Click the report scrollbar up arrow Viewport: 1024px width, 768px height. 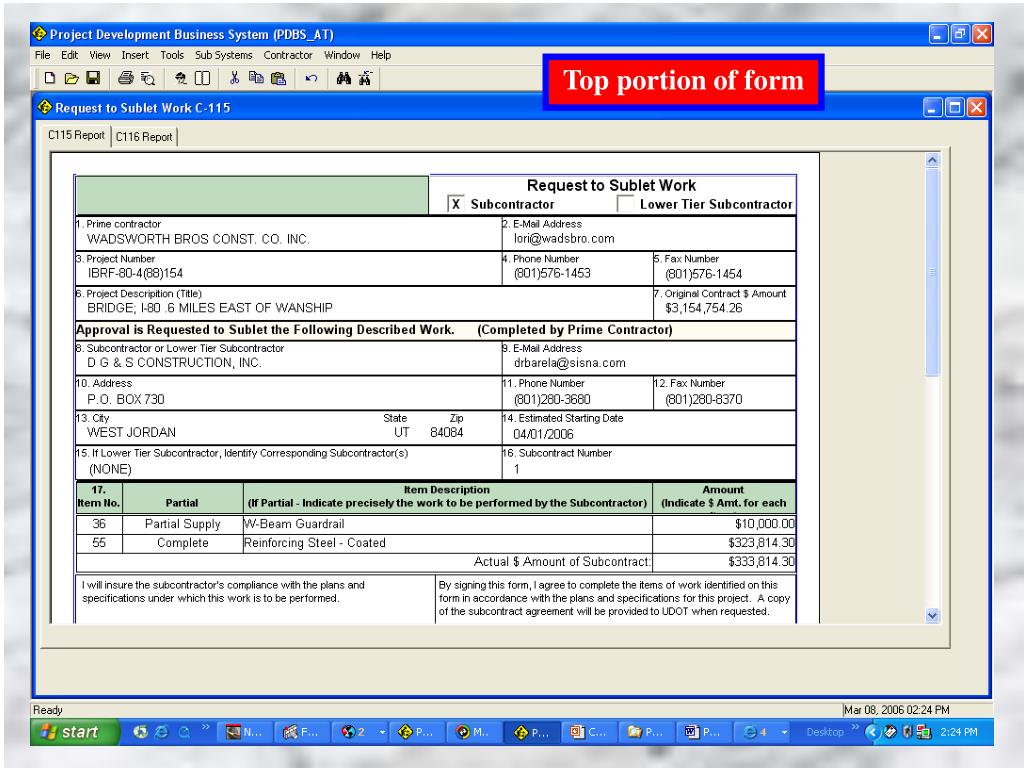pos(933,159)
